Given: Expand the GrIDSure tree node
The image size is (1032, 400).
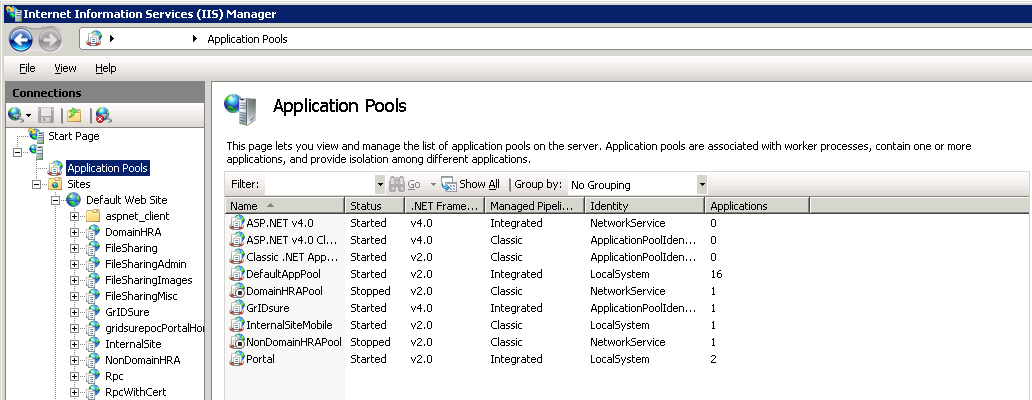Looking at the screenshot, I should pyautogui.click(x=74, y=312).
